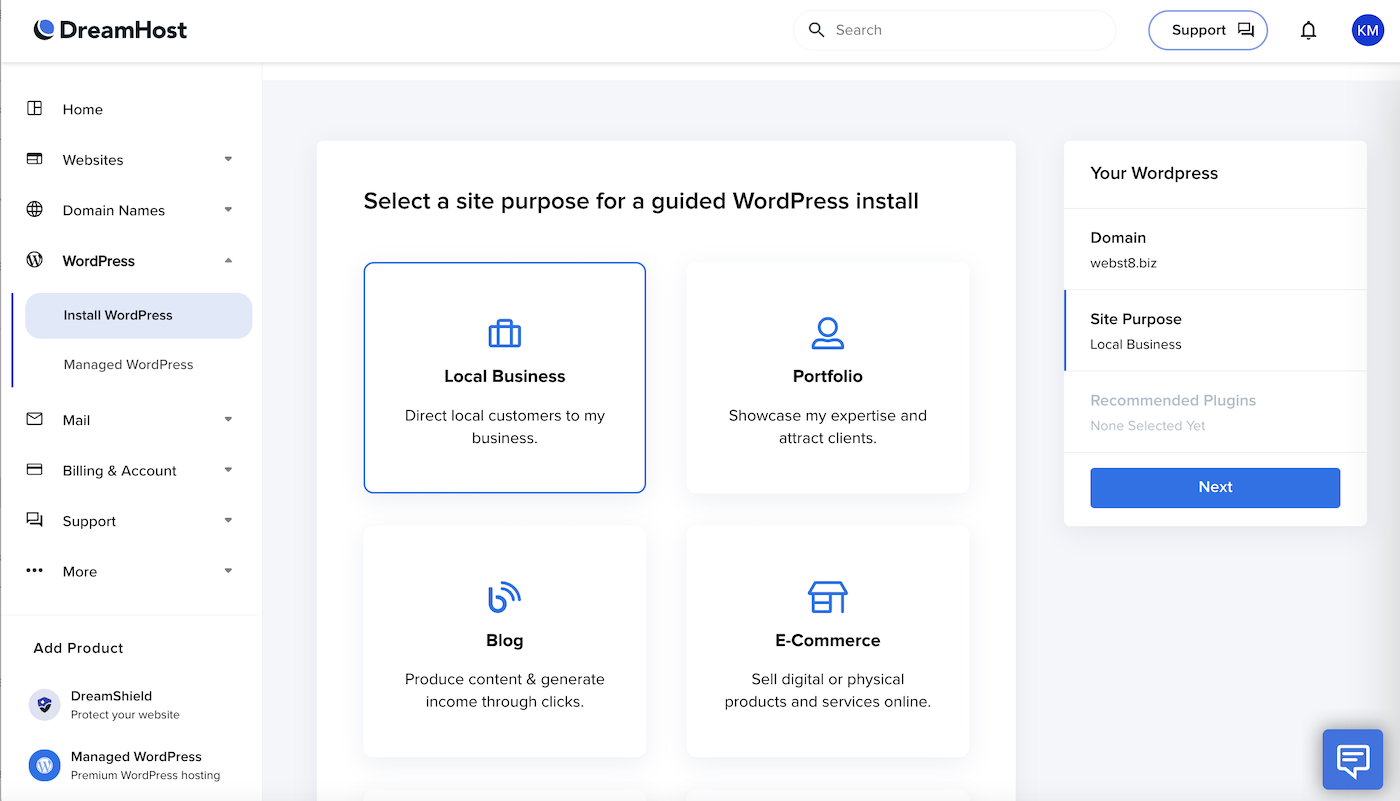Collapse the WordPress menu arrow
The width and height of the screenshot is (1400, 801).
[228, 260]
